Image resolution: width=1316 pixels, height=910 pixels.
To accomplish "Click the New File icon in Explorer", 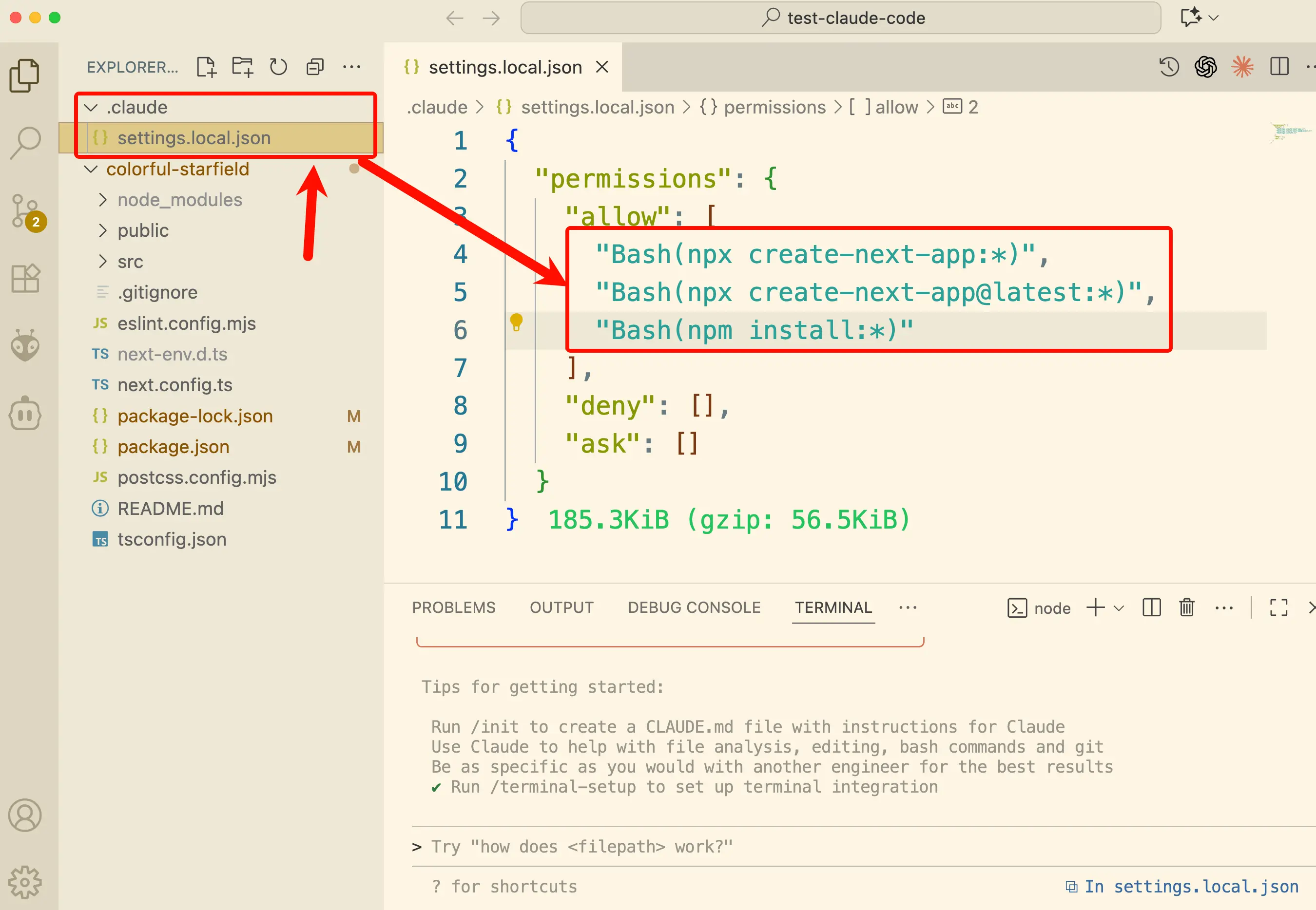I will coord(206,67).
